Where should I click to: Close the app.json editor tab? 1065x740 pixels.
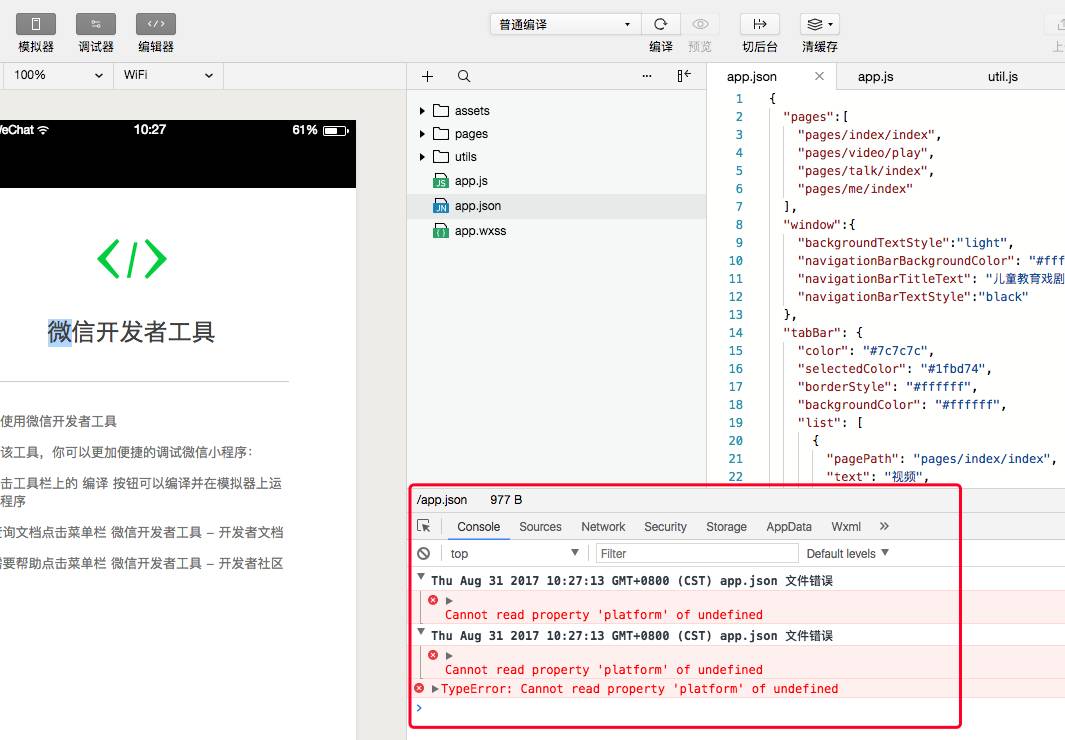(819, 76)
